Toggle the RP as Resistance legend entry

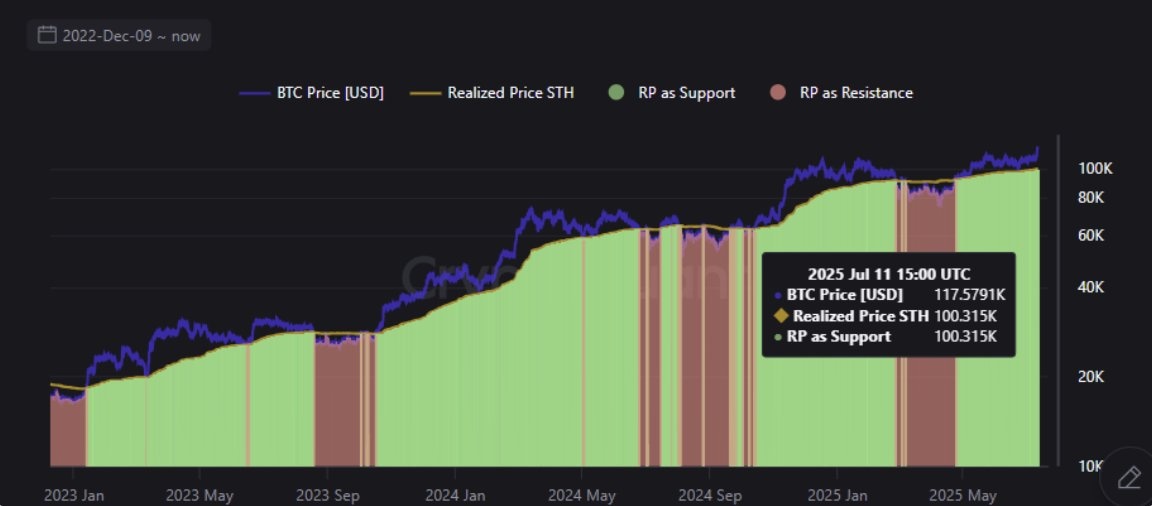(x=842, y=93)
